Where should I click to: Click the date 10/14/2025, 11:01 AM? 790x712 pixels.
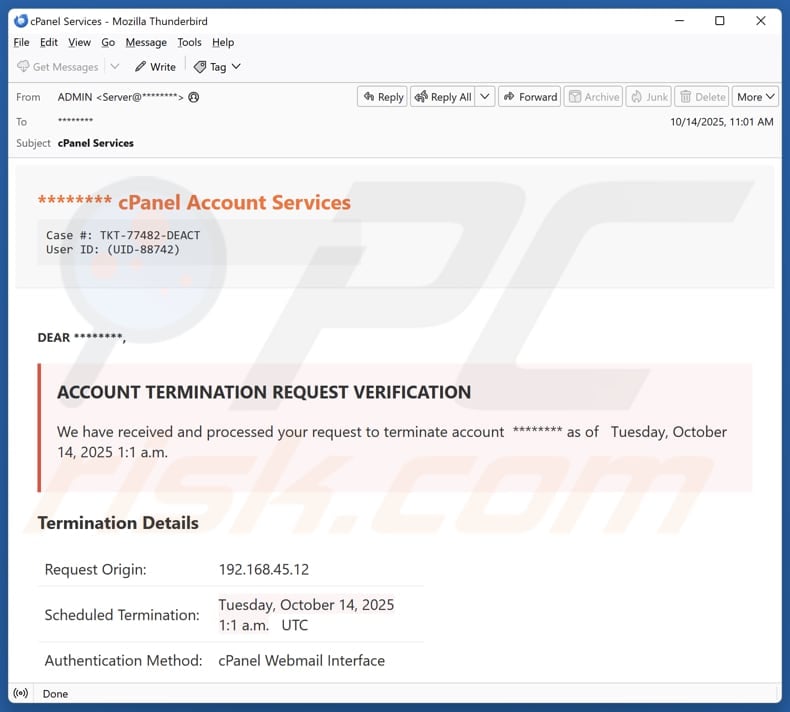point(721,122)
